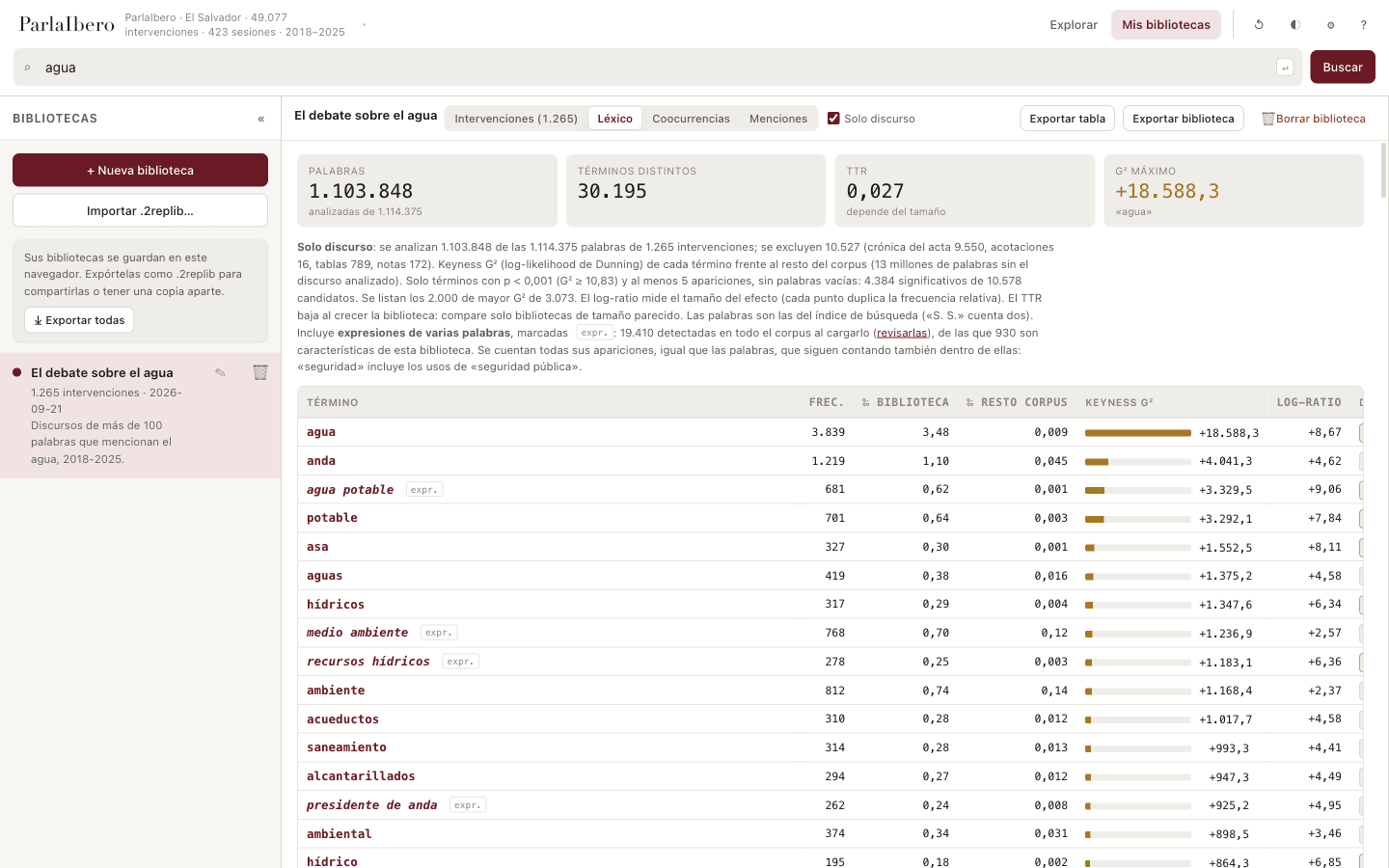Sort by the ‰ RESTO CORPUS column header
1389x868 pixels.
coord(1017,402)
